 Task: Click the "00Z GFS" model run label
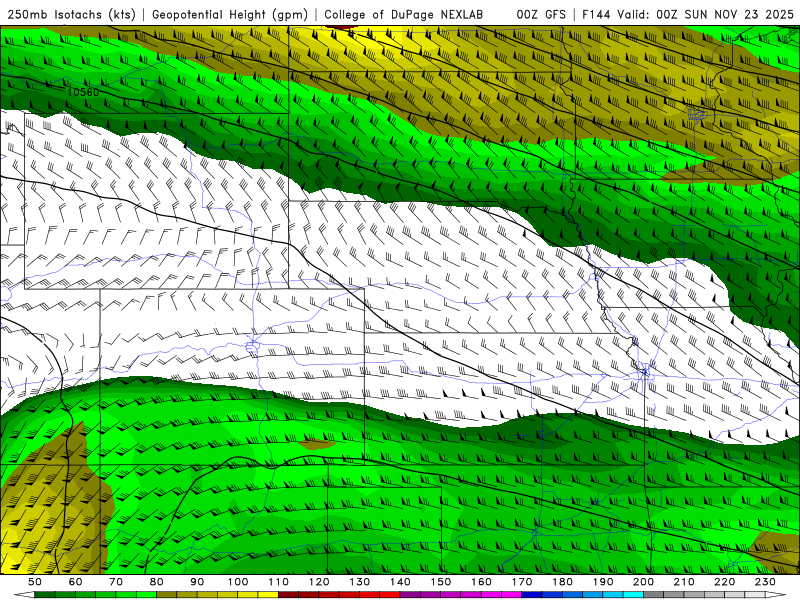pyautogui.click(x=541, y=14)
